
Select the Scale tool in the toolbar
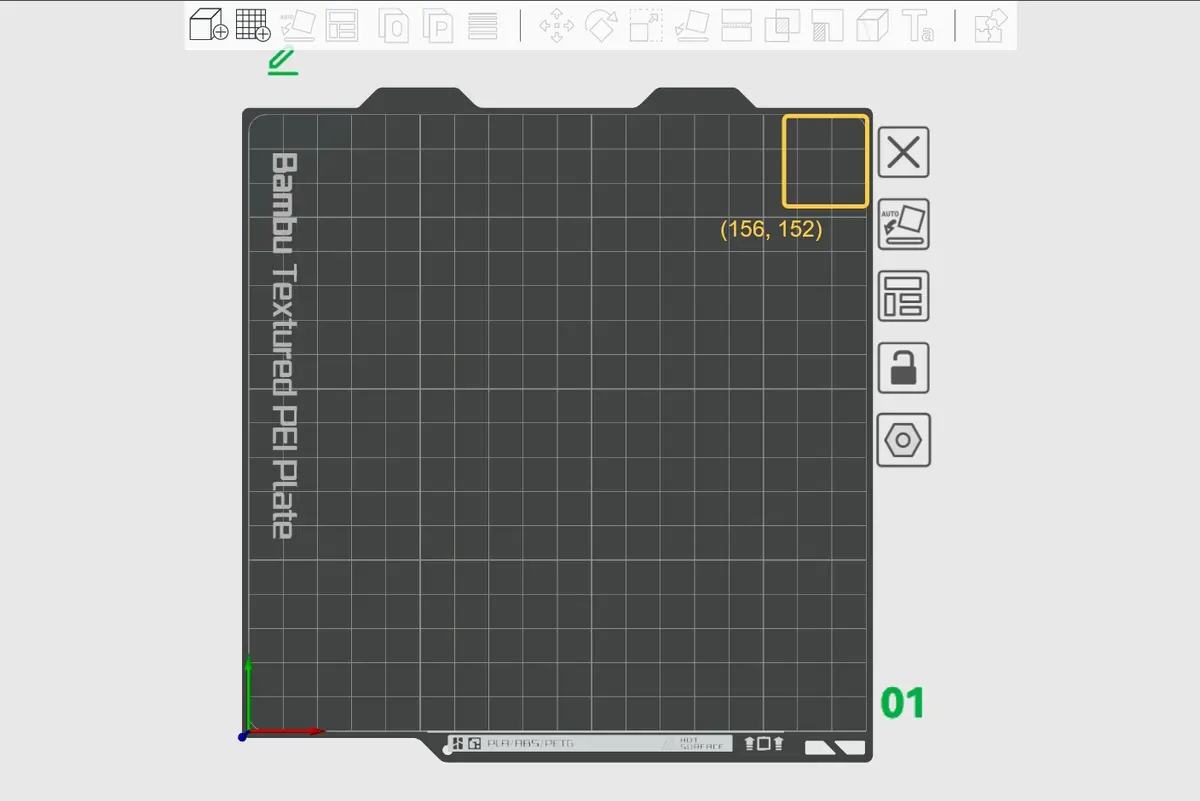tap(646, 26)
